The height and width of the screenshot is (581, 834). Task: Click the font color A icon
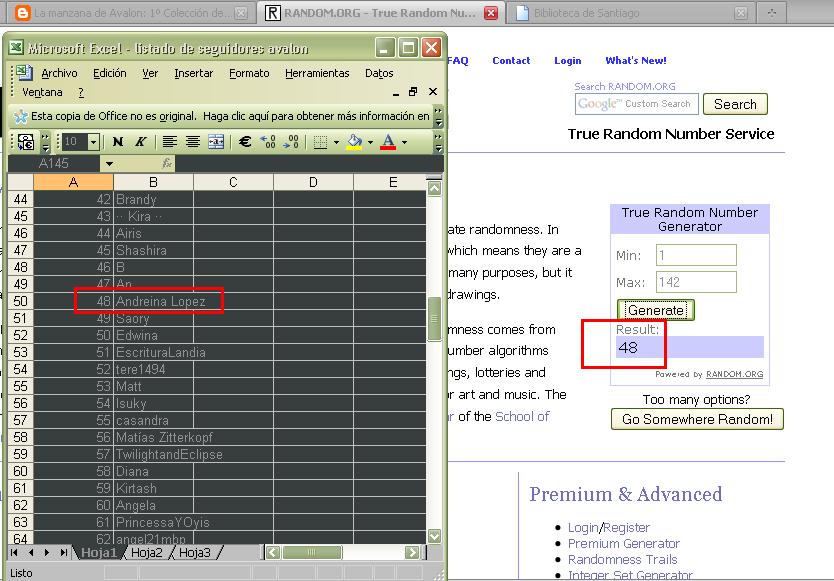point(388,142)
